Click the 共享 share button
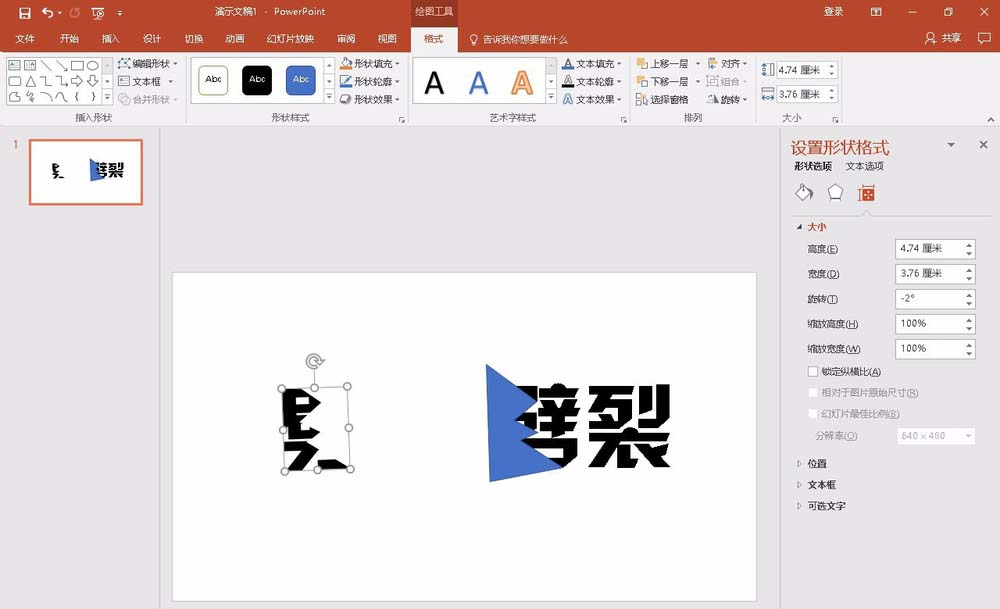 (x=943, y=38)
